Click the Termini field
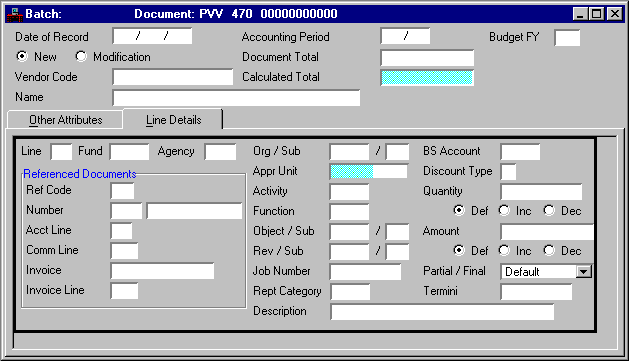This screenshot has width=629, height=361. [x=536, y=292]
